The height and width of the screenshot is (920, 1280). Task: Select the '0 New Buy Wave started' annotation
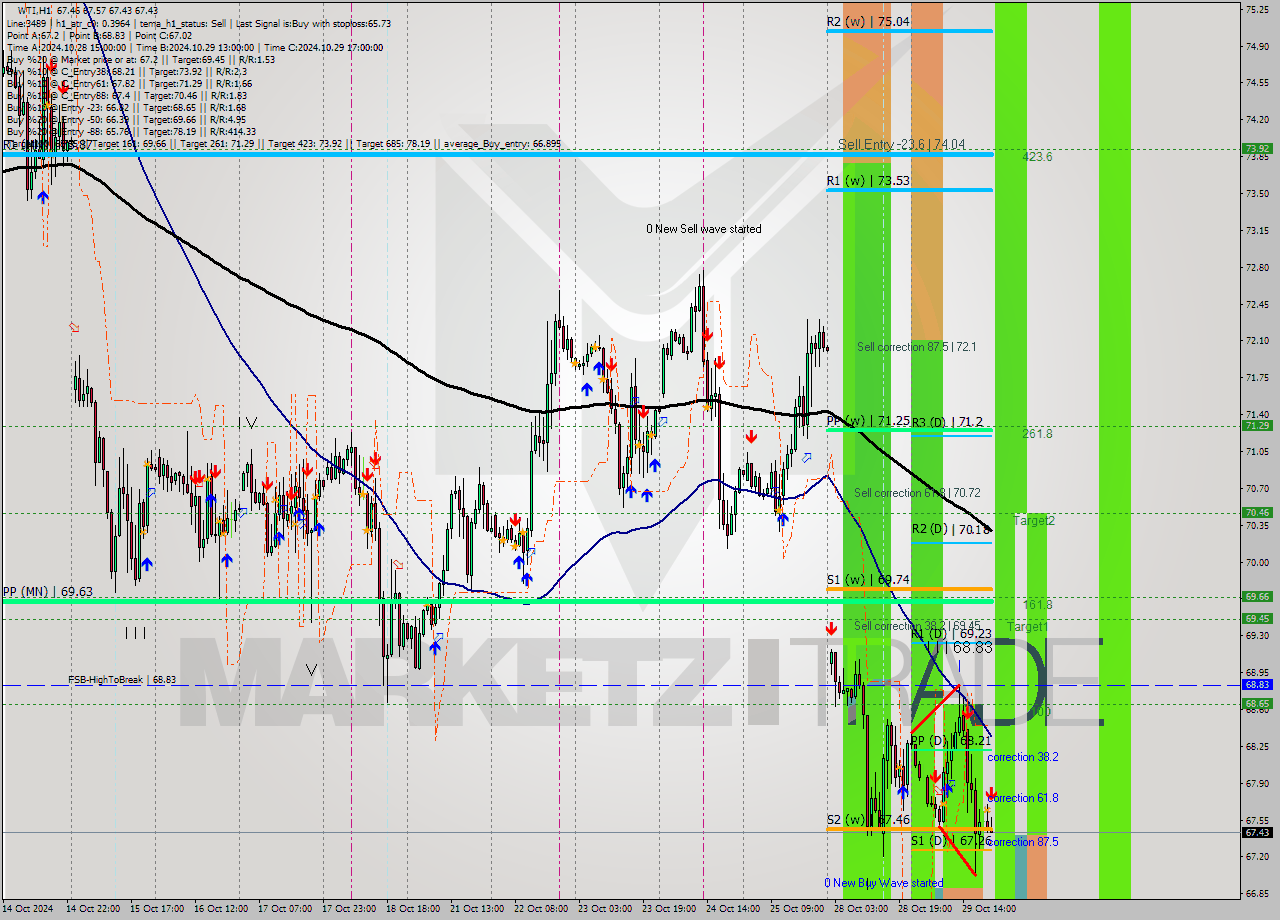[x=883, y=883]
